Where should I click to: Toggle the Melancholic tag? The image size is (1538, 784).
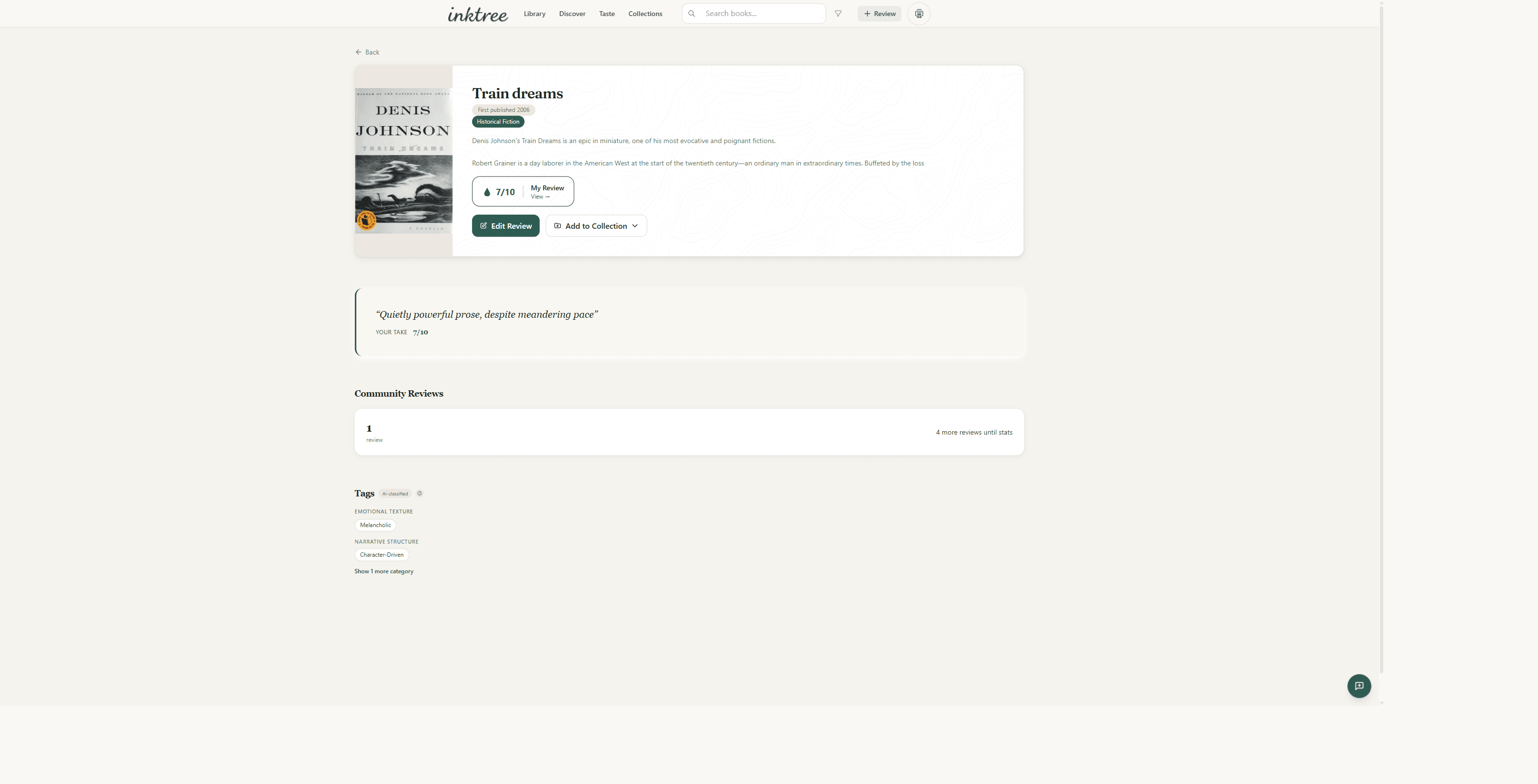375,525
